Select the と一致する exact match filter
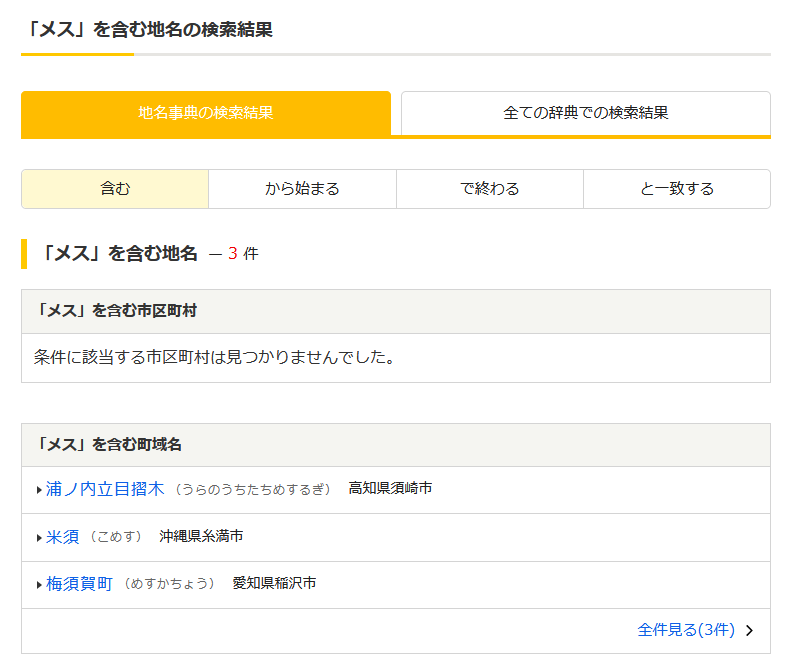The image size is (792, 672). pyautogui.click(x=677, y=189)
